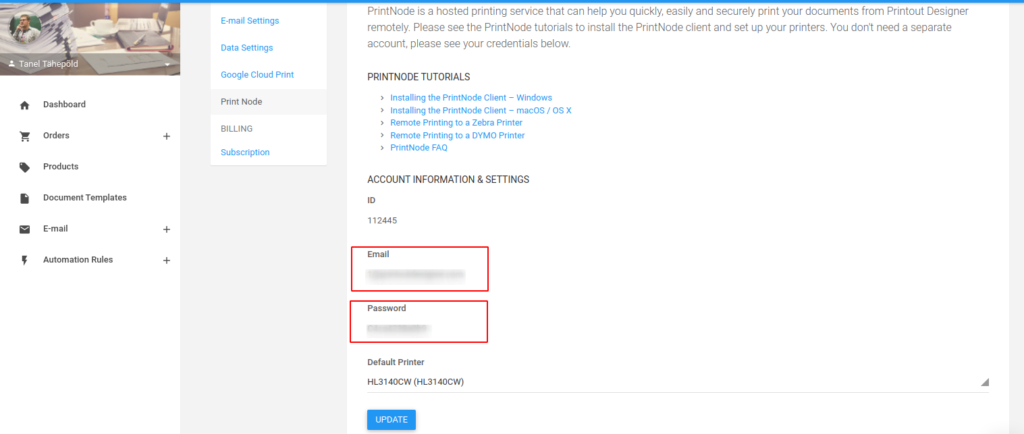Click the blurred Email value field
The width and height of the screenshot is (1024, 434).
click(415, 275)
